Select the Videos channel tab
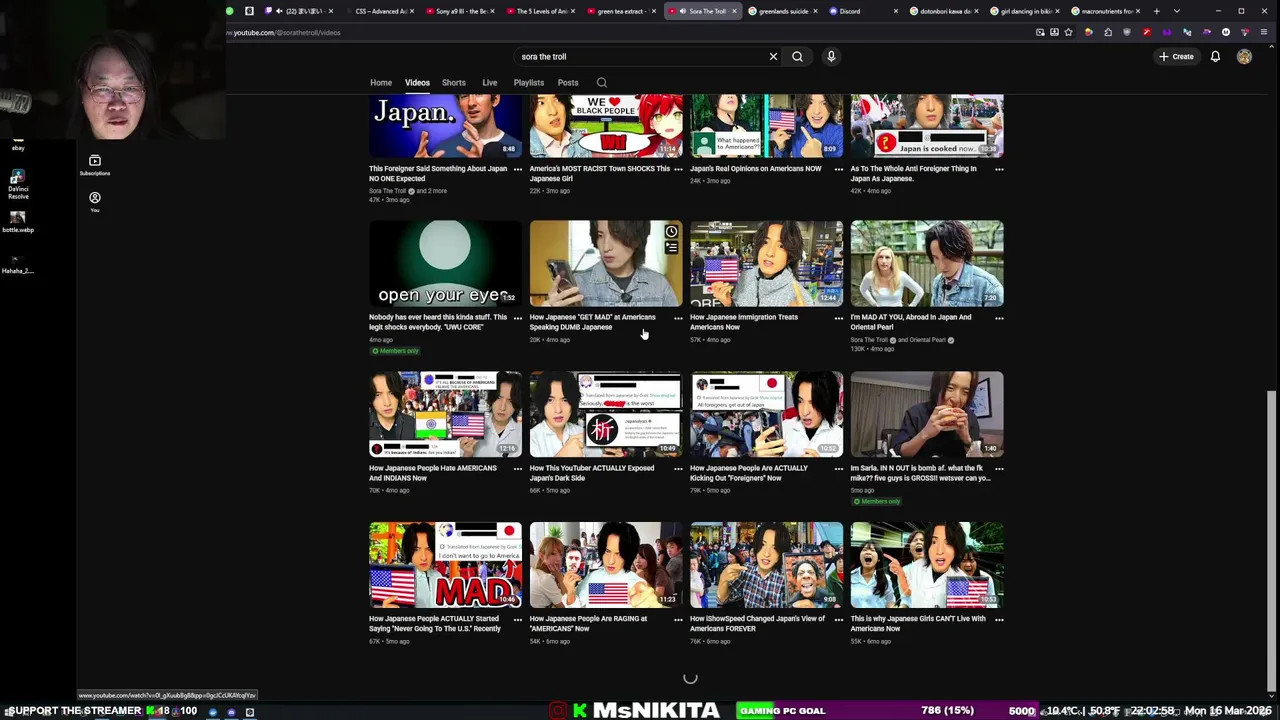The height and width of the screenshot is (720, 1280). (x=417, y=83)
